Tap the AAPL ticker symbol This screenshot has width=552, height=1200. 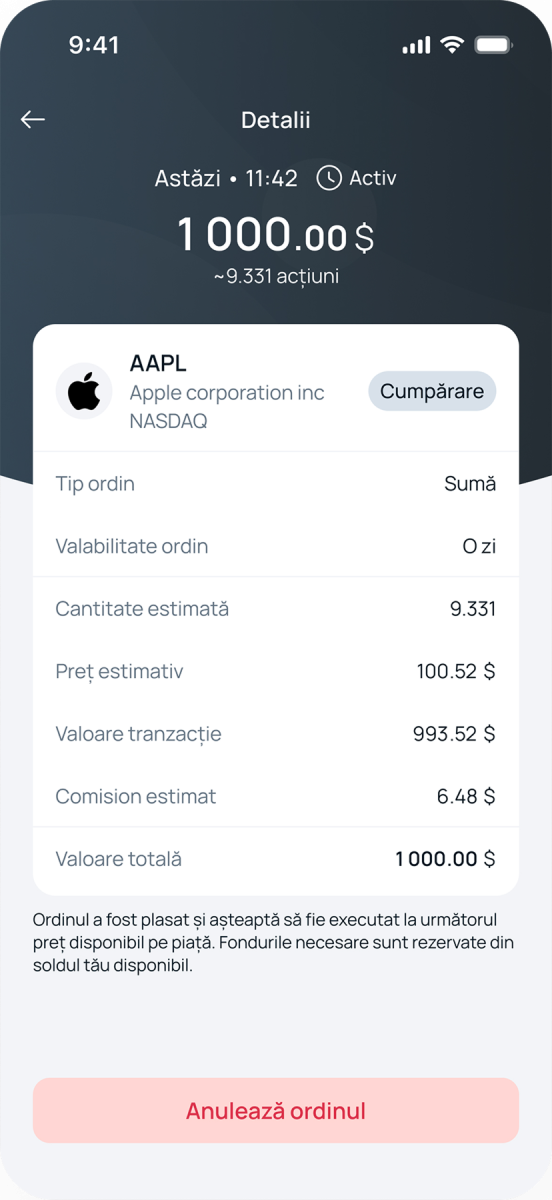click(158, 363)
